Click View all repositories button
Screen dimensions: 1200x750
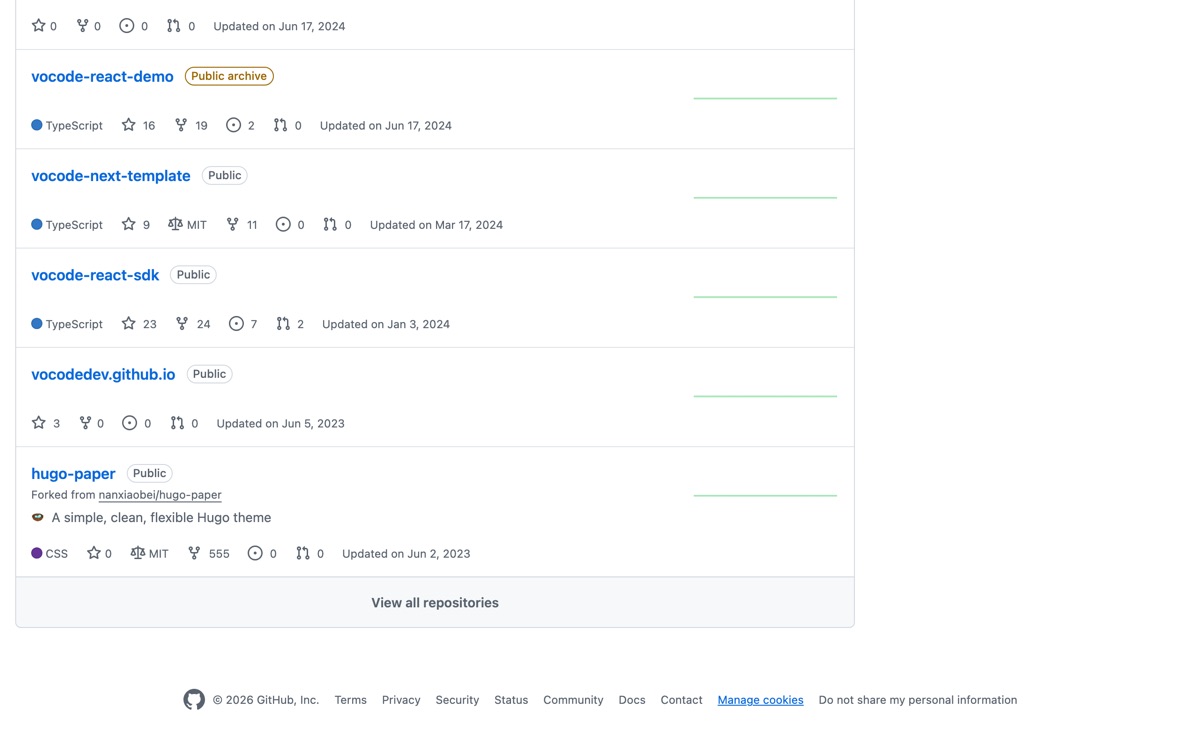[x=435, y=603]
